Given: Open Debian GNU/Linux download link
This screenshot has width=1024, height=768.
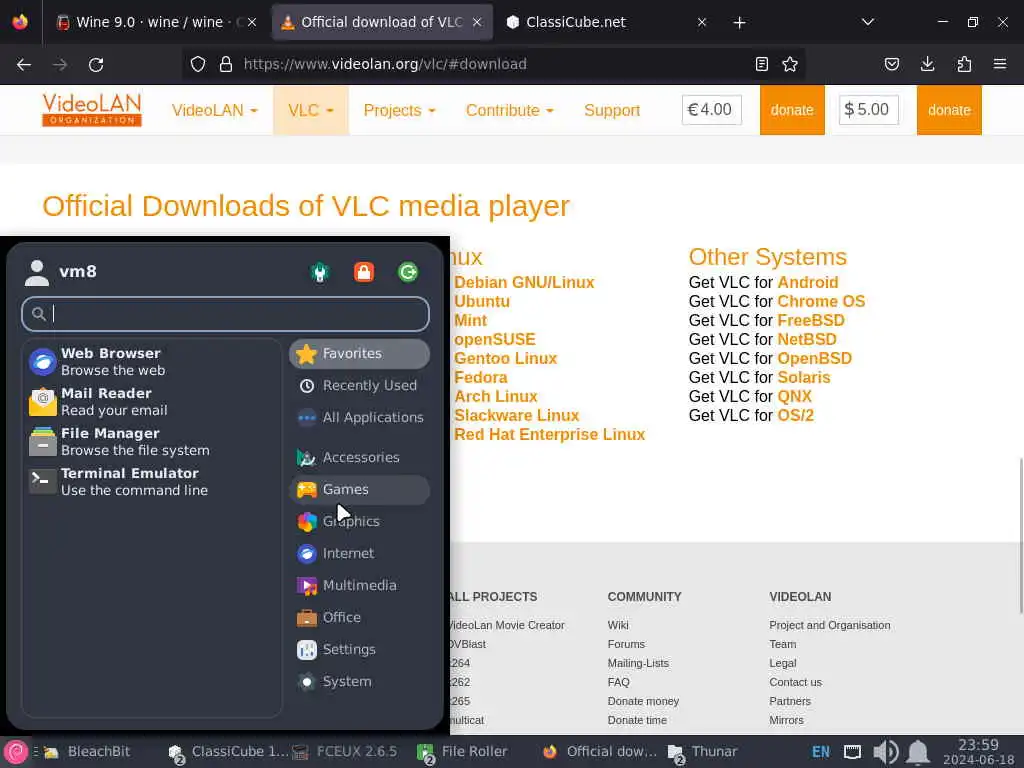Looking at the screenshot, I should tap(524, 283).
